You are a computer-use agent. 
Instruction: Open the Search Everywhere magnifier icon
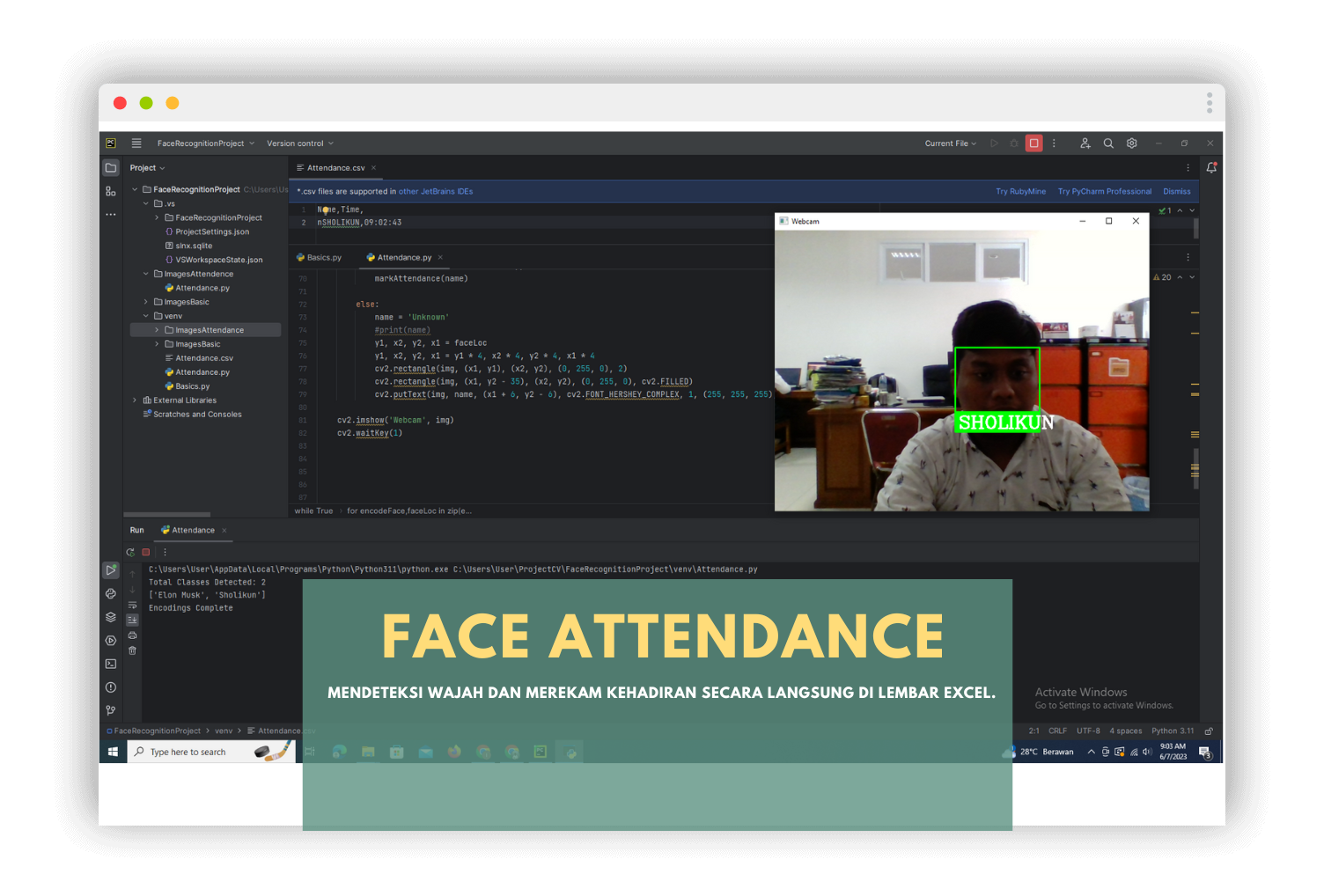1108,143
